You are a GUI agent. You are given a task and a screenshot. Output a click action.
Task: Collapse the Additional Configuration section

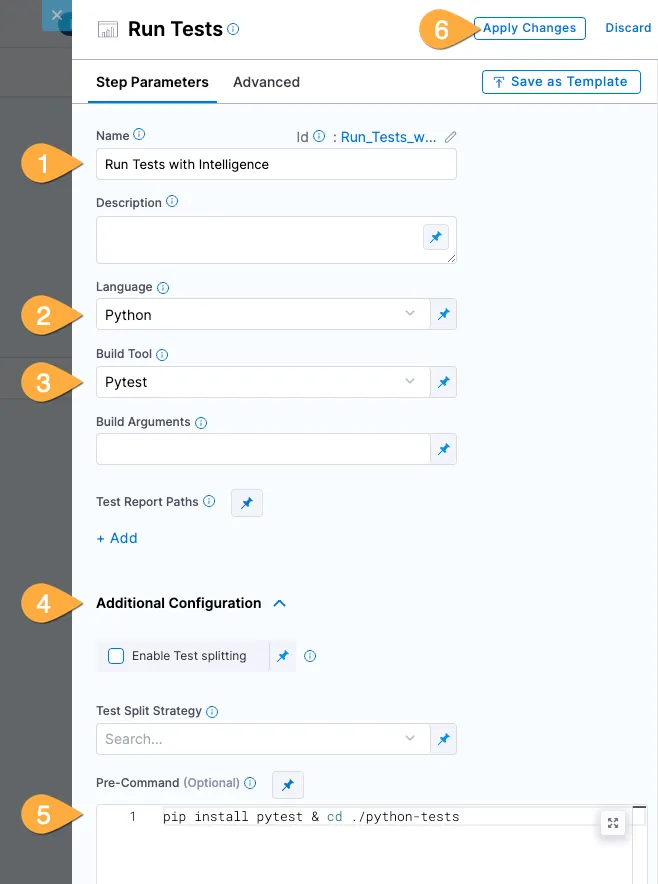(280, 603)
